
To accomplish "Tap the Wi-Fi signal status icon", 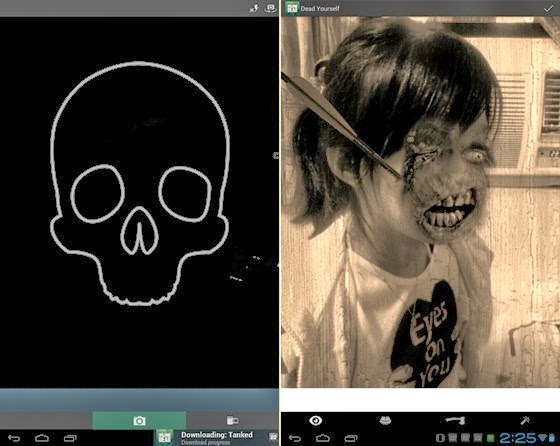I will (x=542, y=438).
